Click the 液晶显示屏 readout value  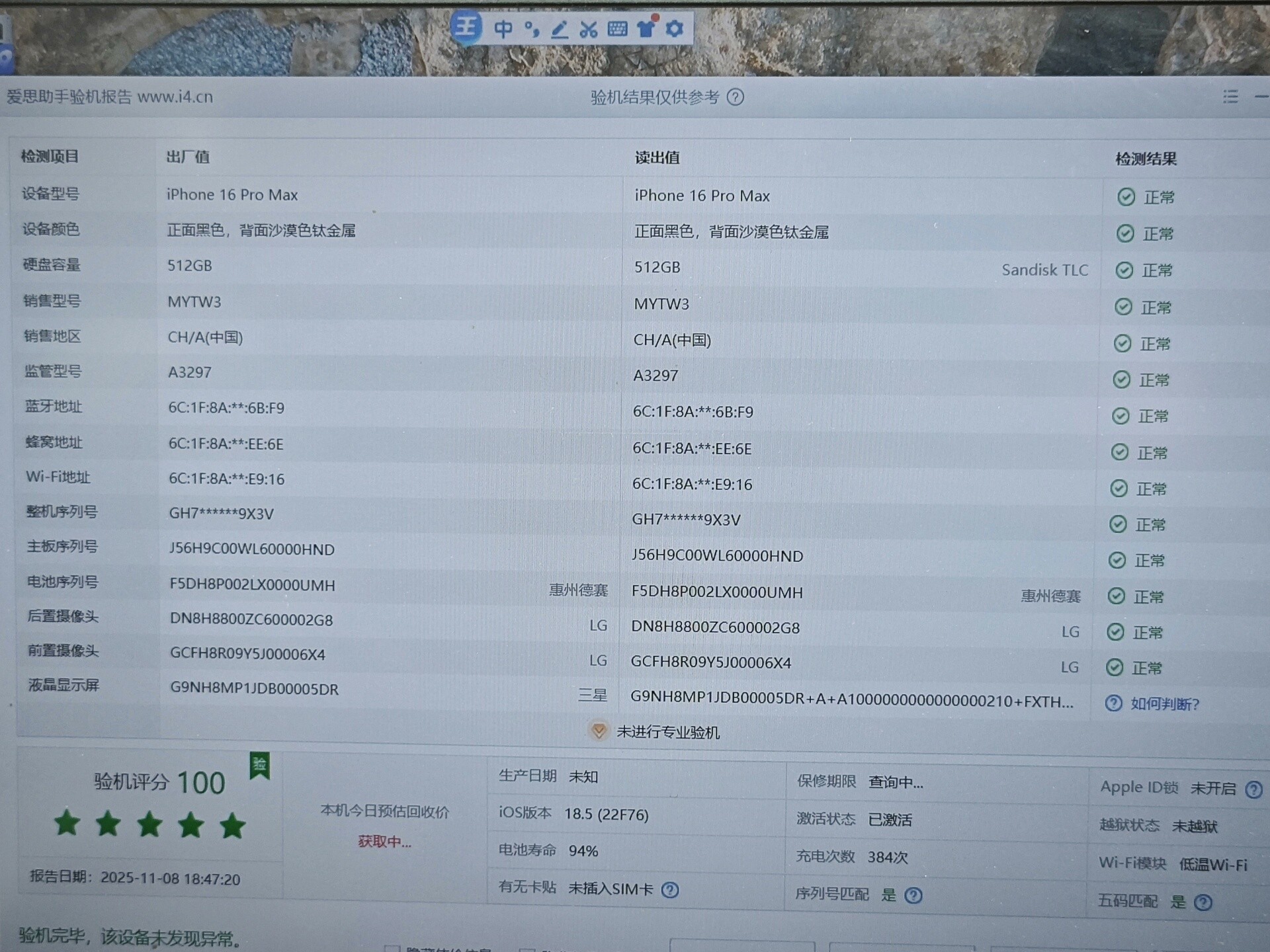pos(851,700)
